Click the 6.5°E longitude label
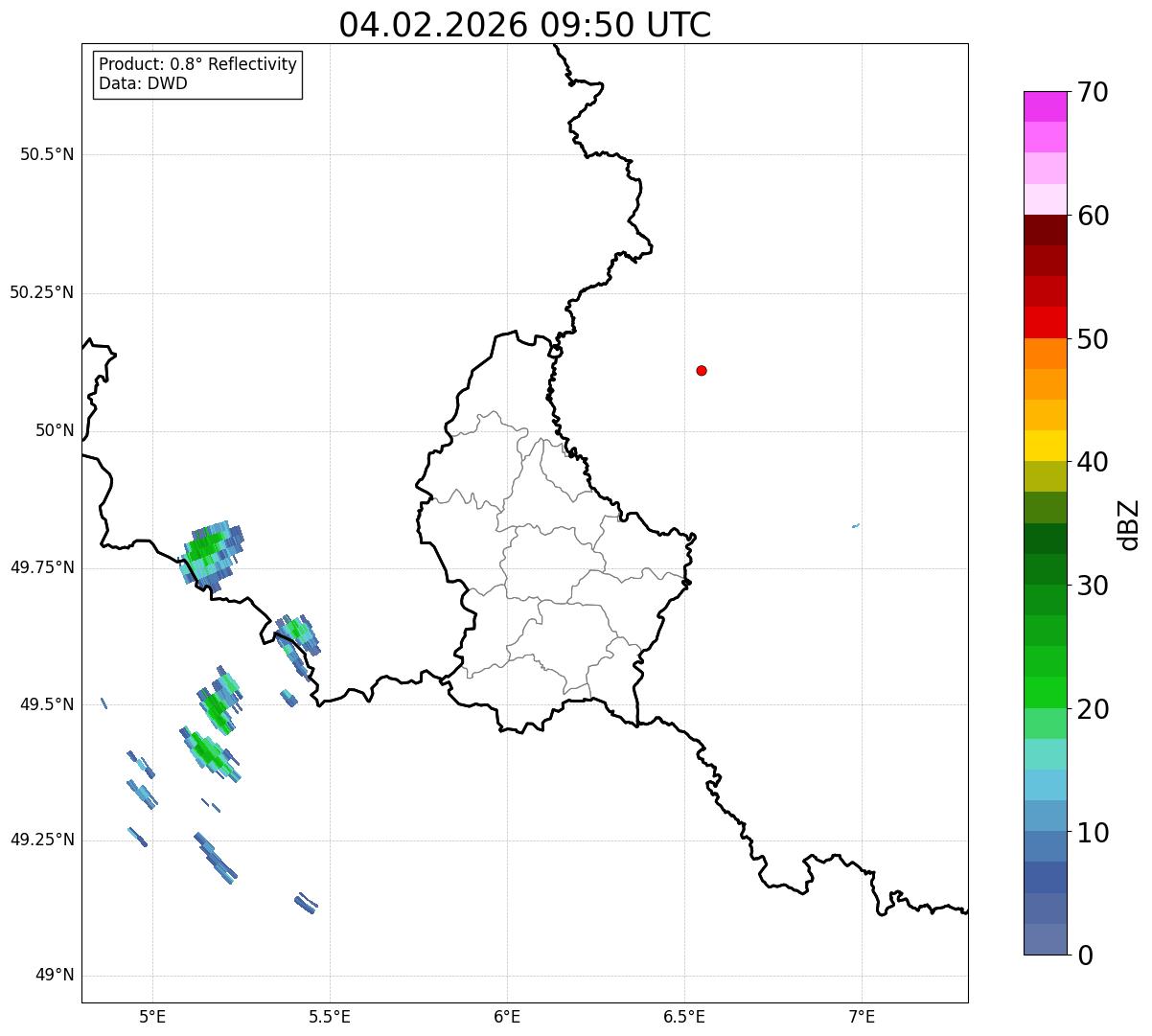The width and height of the screenshot is (1152, 1036). pos(684,1016)
